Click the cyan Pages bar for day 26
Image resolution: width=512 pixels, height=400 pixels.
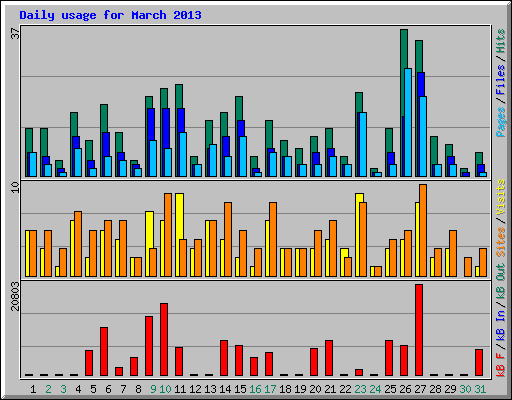(x=408, y=122)
